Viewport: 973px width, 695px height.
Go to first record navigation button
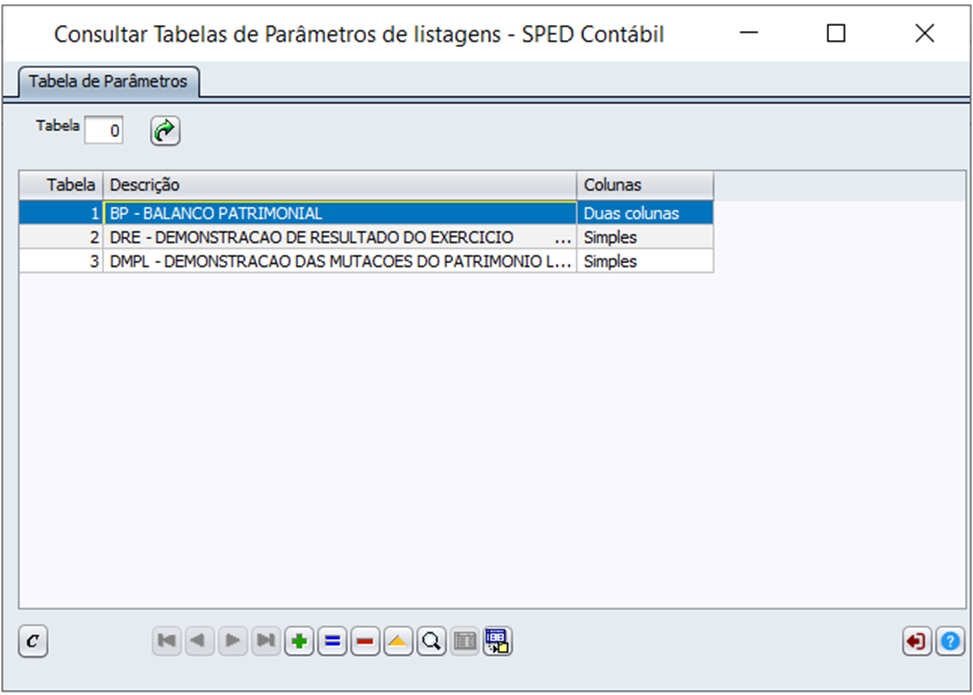point(166,641)
